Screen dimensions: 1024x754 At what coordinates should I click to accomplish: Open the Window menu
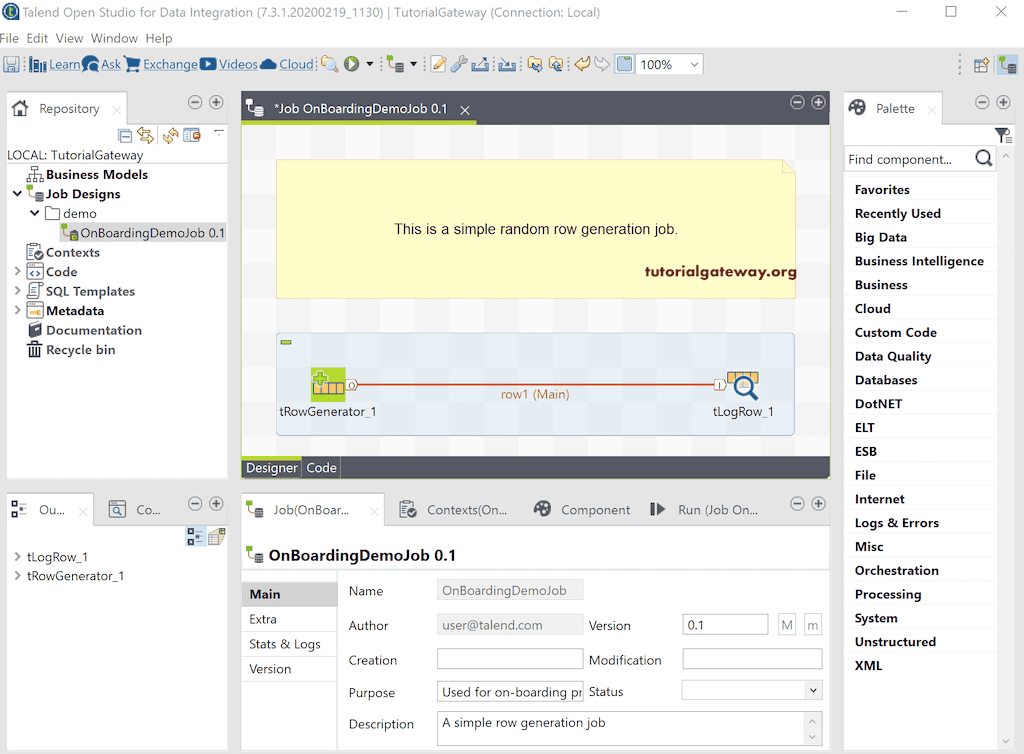pyautogui.click(x=114, y=39)
